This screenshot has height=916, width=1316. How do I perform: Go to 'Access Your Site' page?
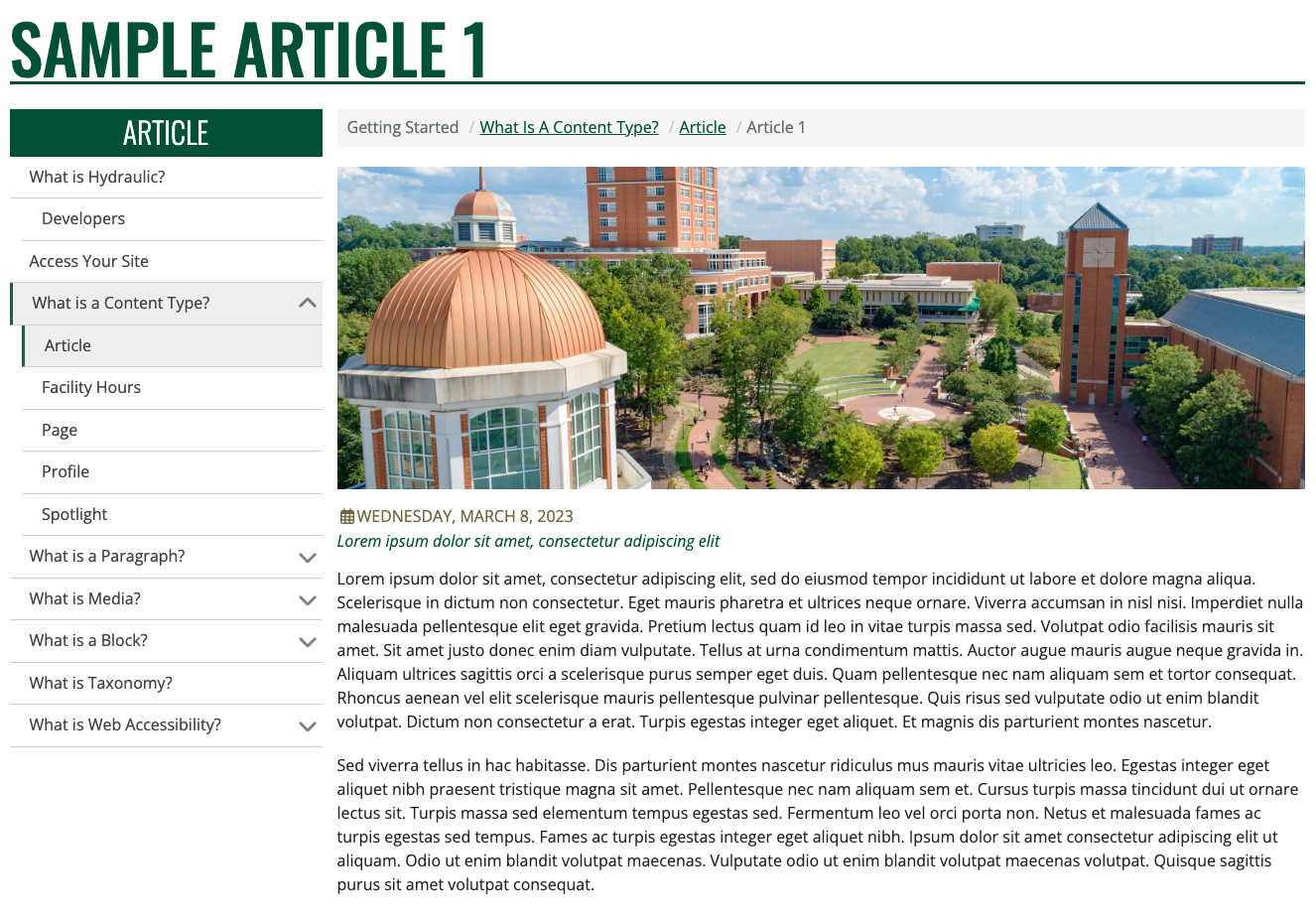tap(89, 261)
